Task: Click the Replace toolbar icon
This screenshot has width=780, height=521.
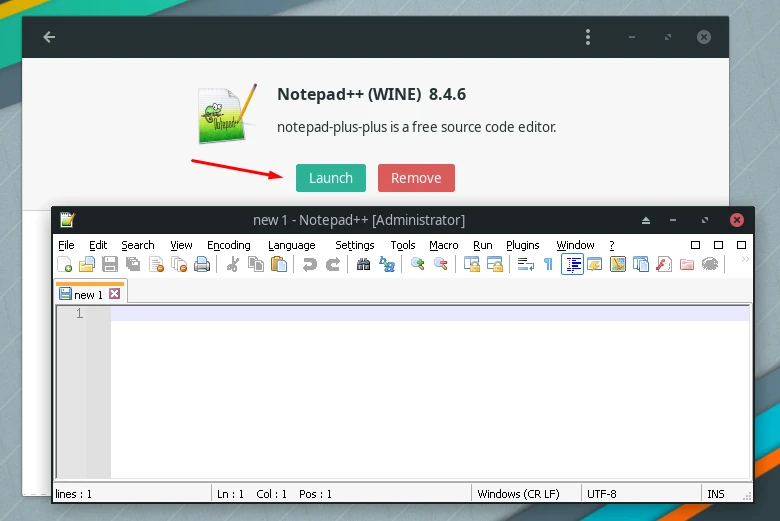Action: (x=387, y=264)
